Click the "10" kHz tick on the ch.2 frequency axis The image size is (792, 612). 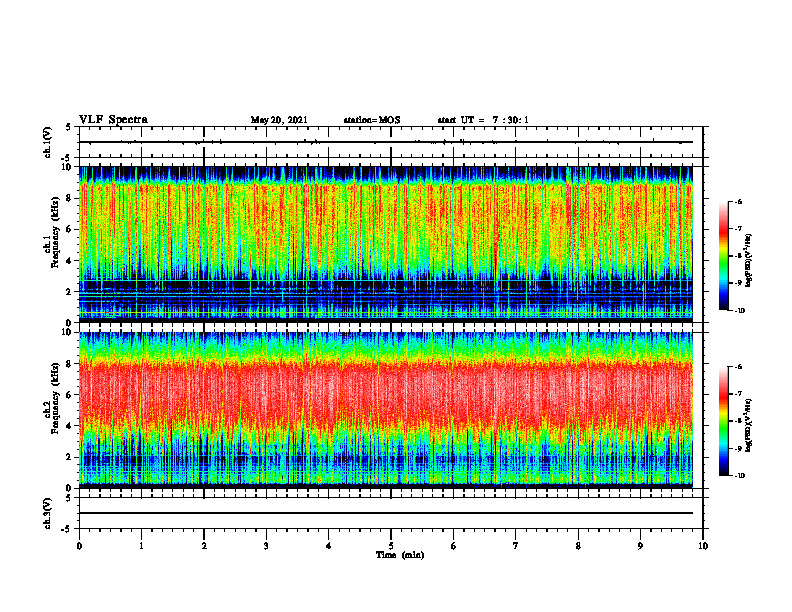pyautogui.click(x=68, y=332)
